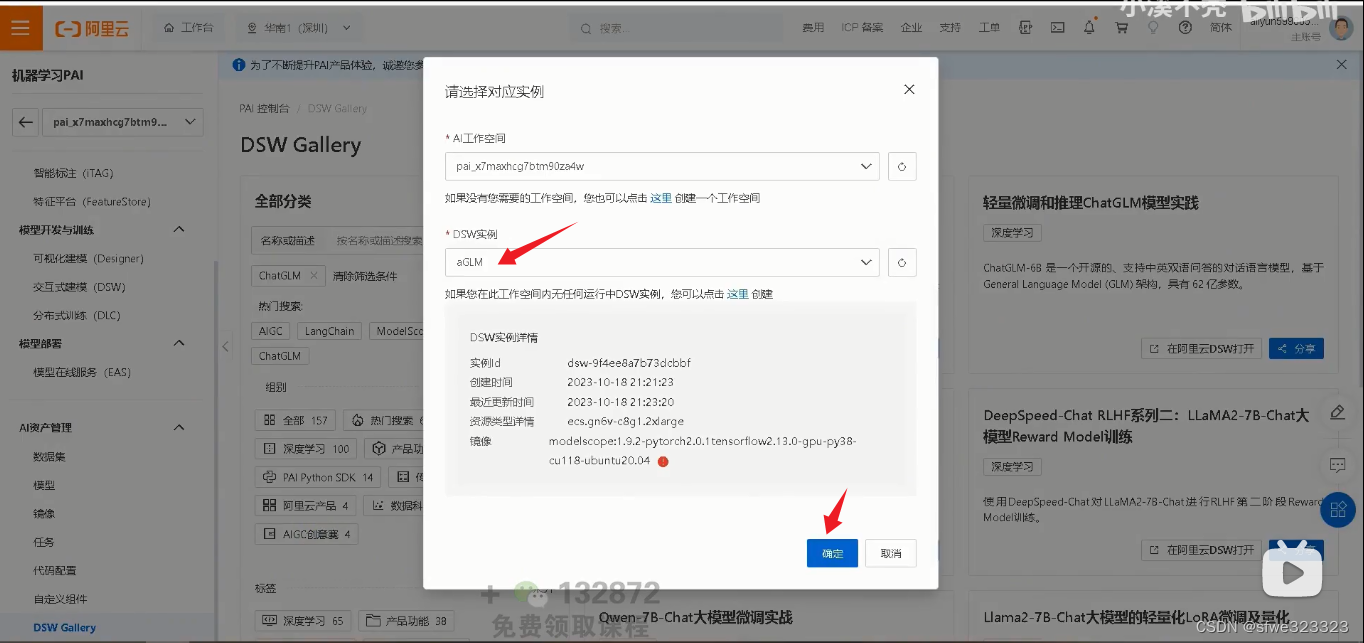The width and height of the screenshot is (1364, 643).
Task: Select the 全部 157 category
Action: pyautogui.click(x=295, y=420)
